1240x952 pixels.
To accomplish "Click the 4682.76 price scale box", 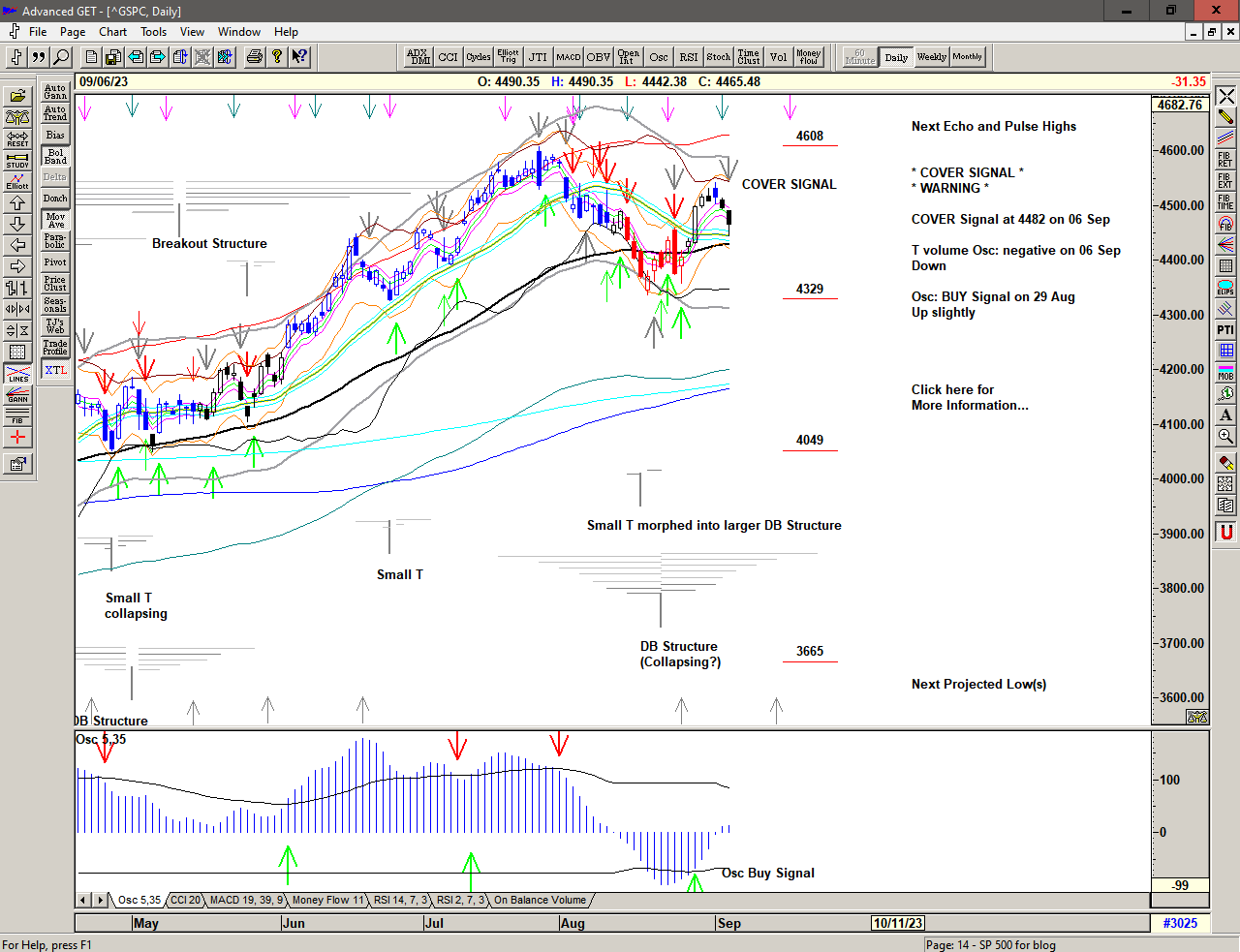I will pos(1179,105).
